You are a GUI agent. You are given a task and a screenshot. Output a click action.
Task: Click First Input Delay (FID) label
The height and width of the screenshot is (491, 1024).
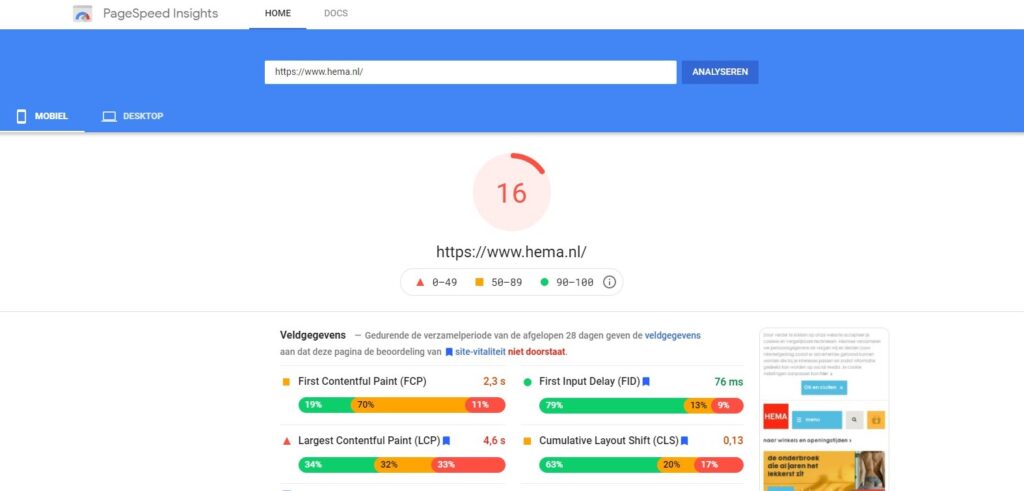[590, 382]
